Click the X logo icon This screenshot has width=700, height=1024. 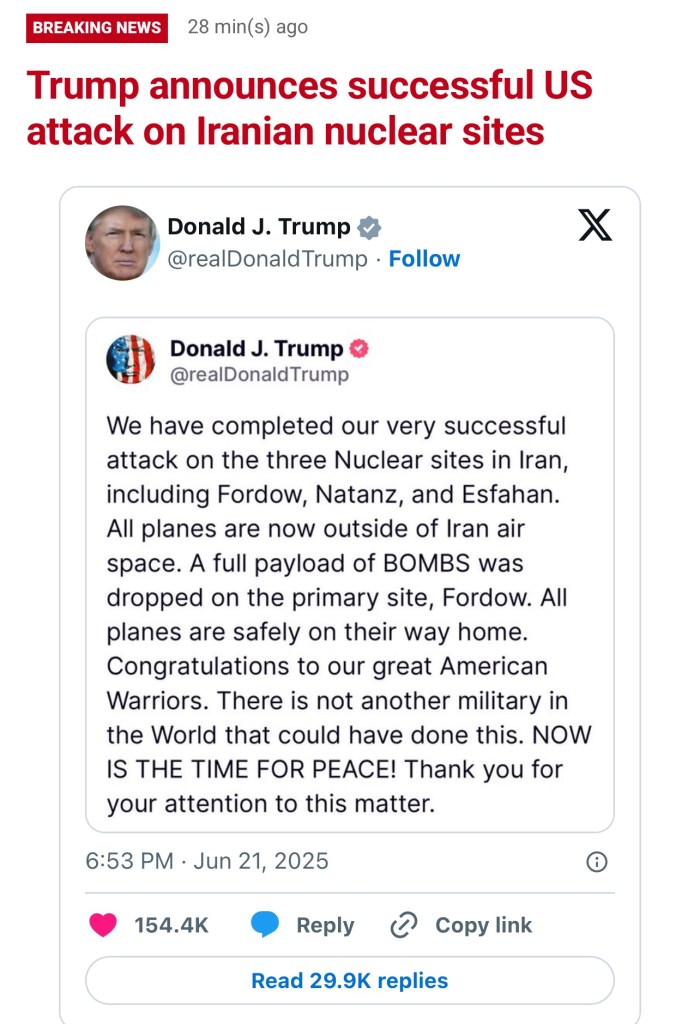click(x=595, y=226)
